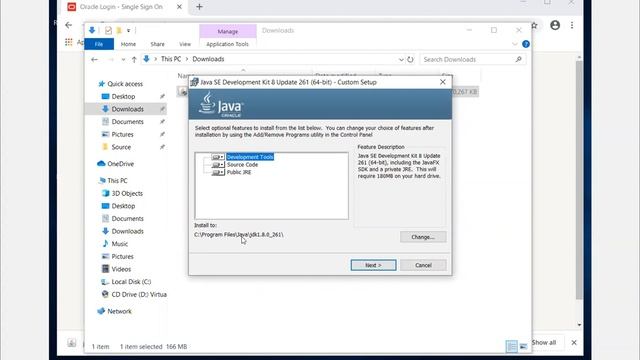Go up one folder level in Explorer
640x360 pixels.
[x=134, y=60]
